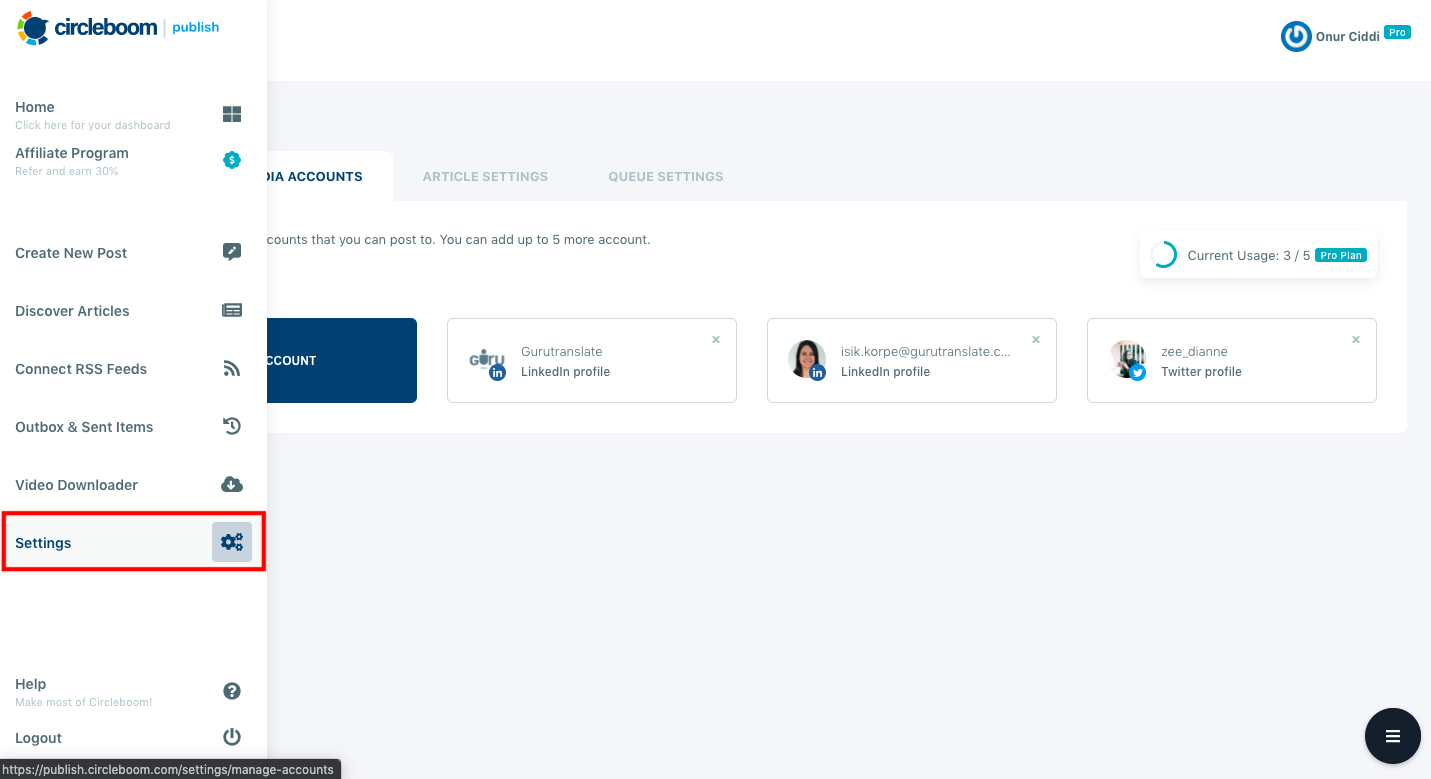Viewport: 1431px width, 779px height.
Task: Click Logout in the sidebar
Action: tap(133, 738)
